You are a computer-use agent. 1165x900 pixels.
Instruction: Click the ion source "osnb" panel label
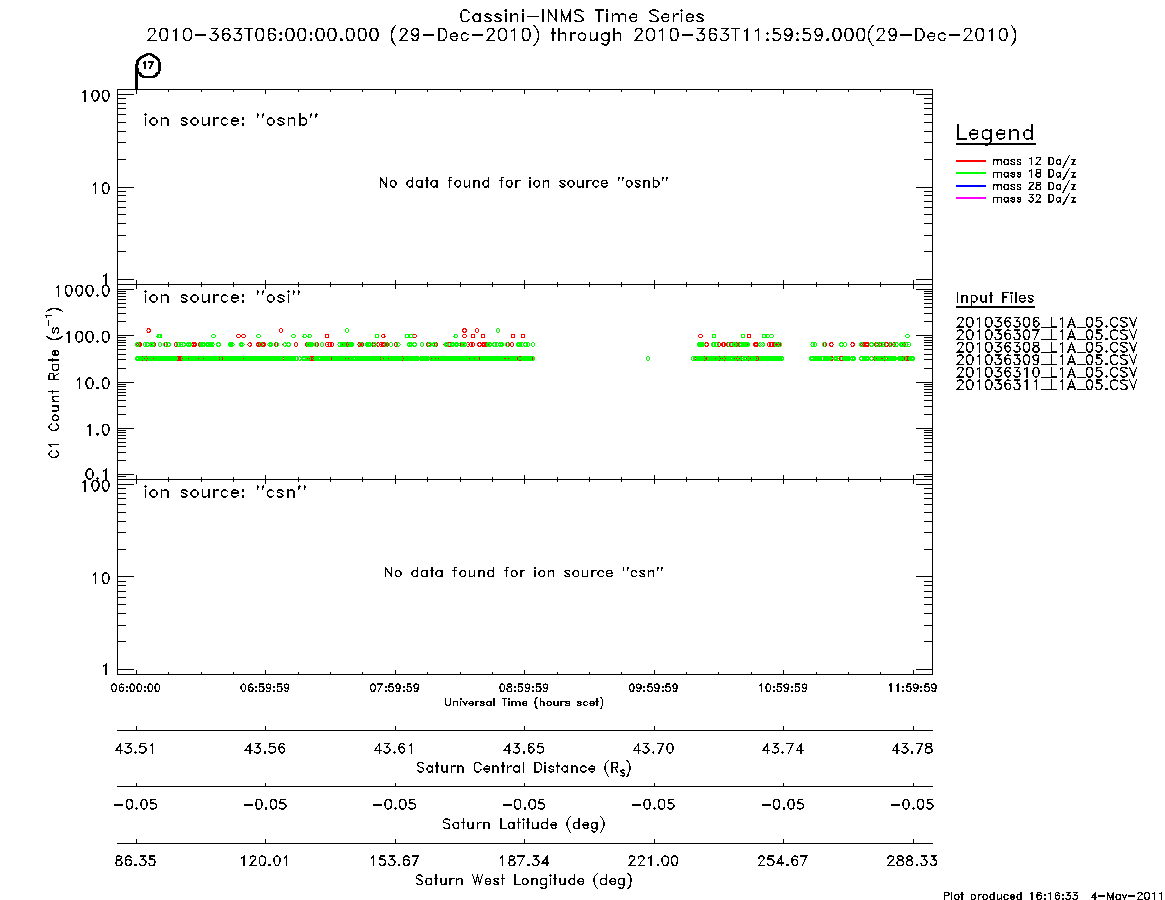tap(231, 120)
